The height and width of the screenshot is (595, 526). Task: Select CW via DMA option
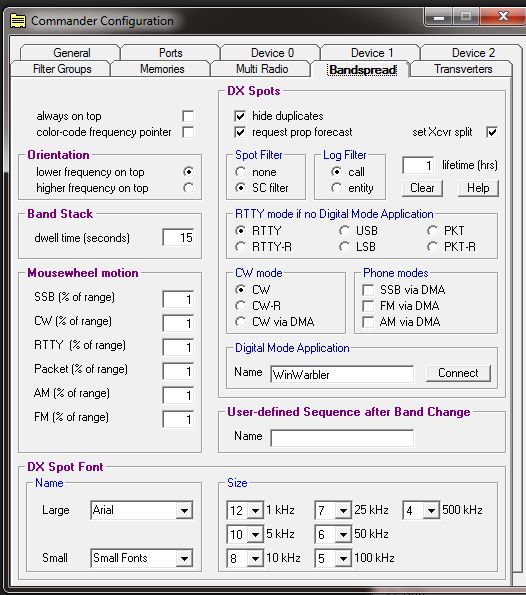[240, 322]
